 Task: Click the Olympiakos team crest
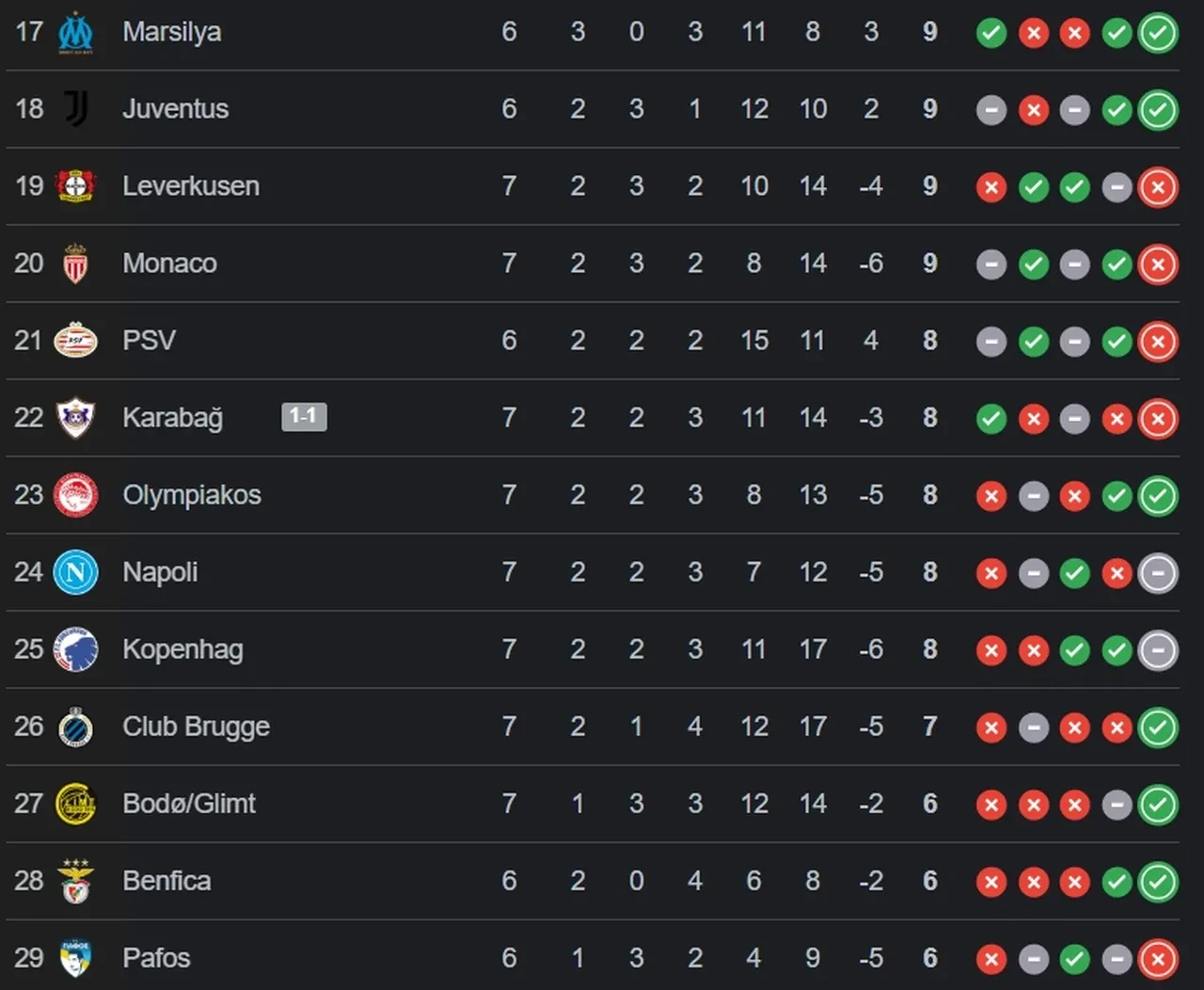(76, 495)
